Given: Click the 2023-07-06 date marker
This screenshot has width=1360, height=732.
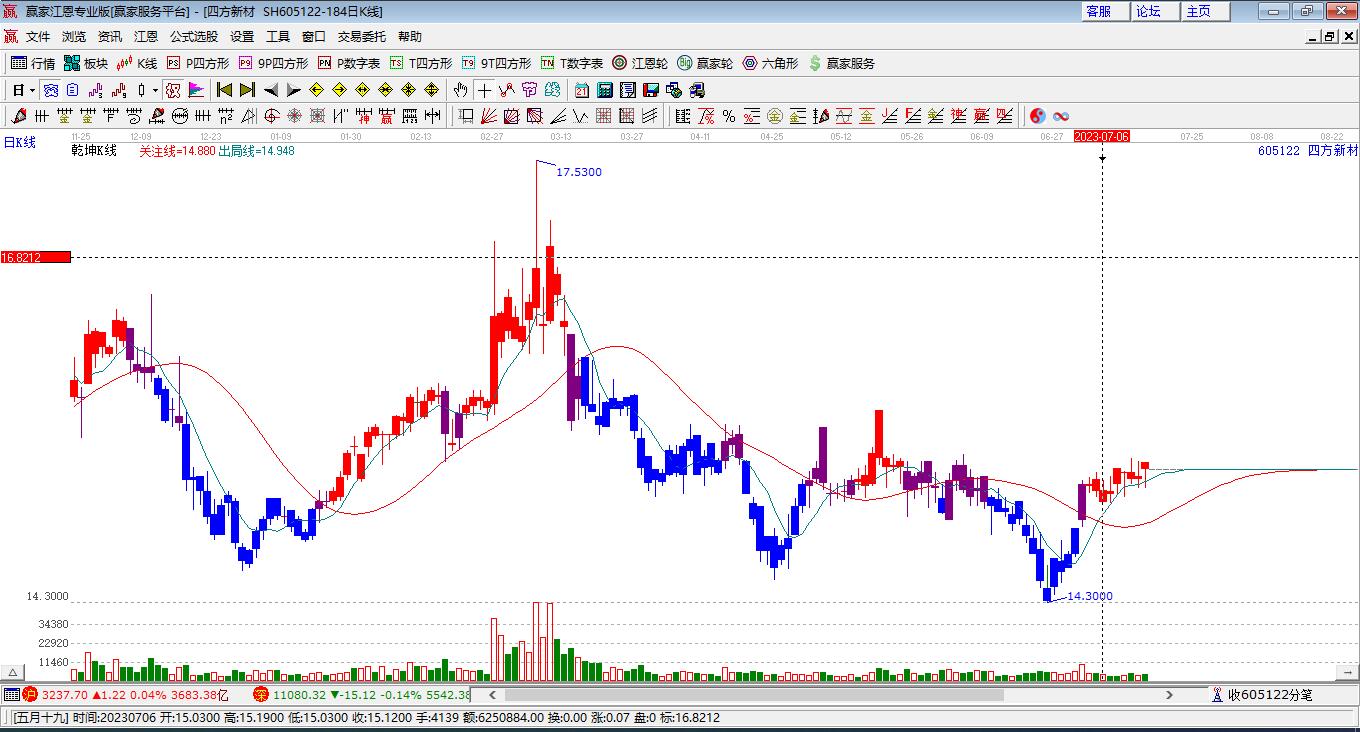Looking at the screenshot, I should [1102, 136].
